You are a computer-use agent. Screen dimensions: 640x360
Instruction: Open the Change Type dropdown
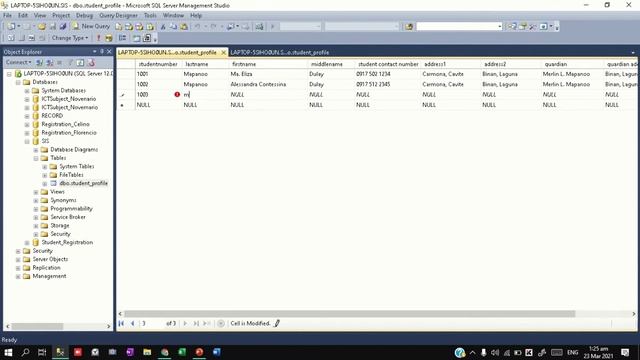(x=70, y=38)
